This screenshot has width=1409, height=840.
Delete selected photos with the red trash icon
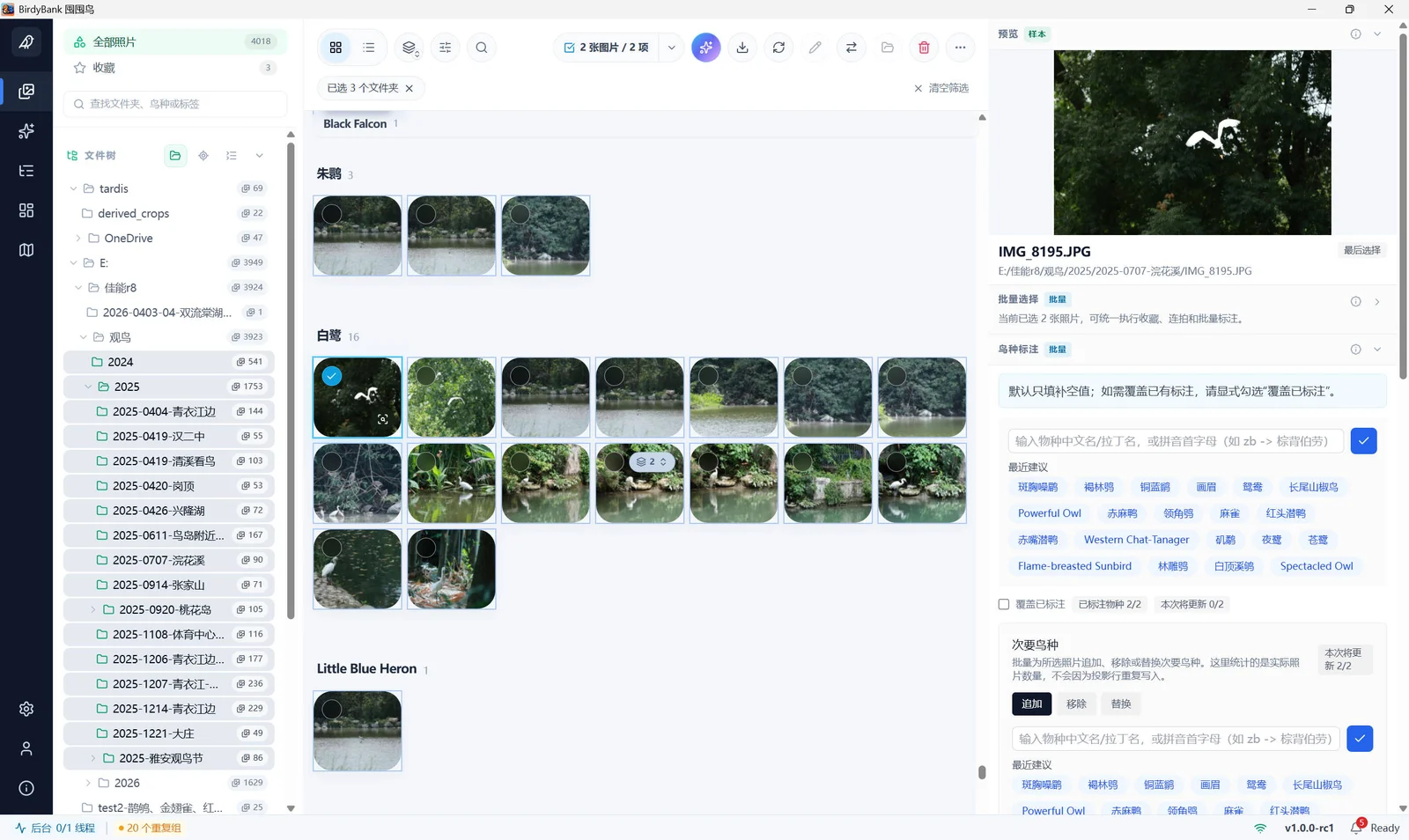tap(924, 48)
